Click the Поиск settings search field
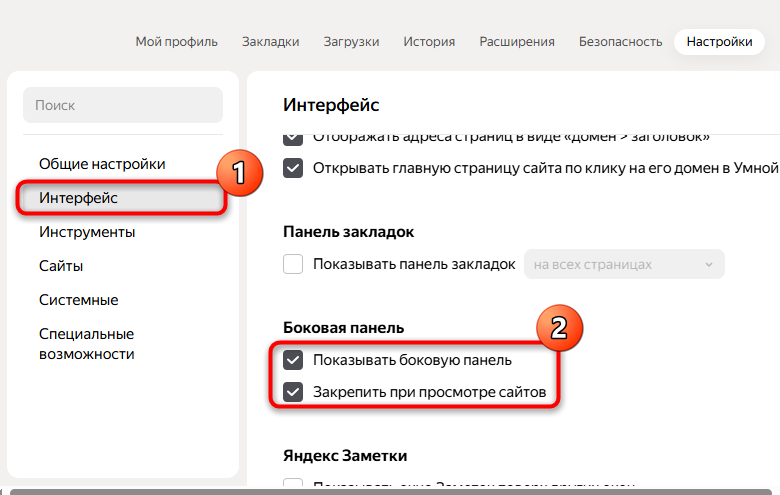This screenshot has width=780, height=495. (x=123, y=105)
